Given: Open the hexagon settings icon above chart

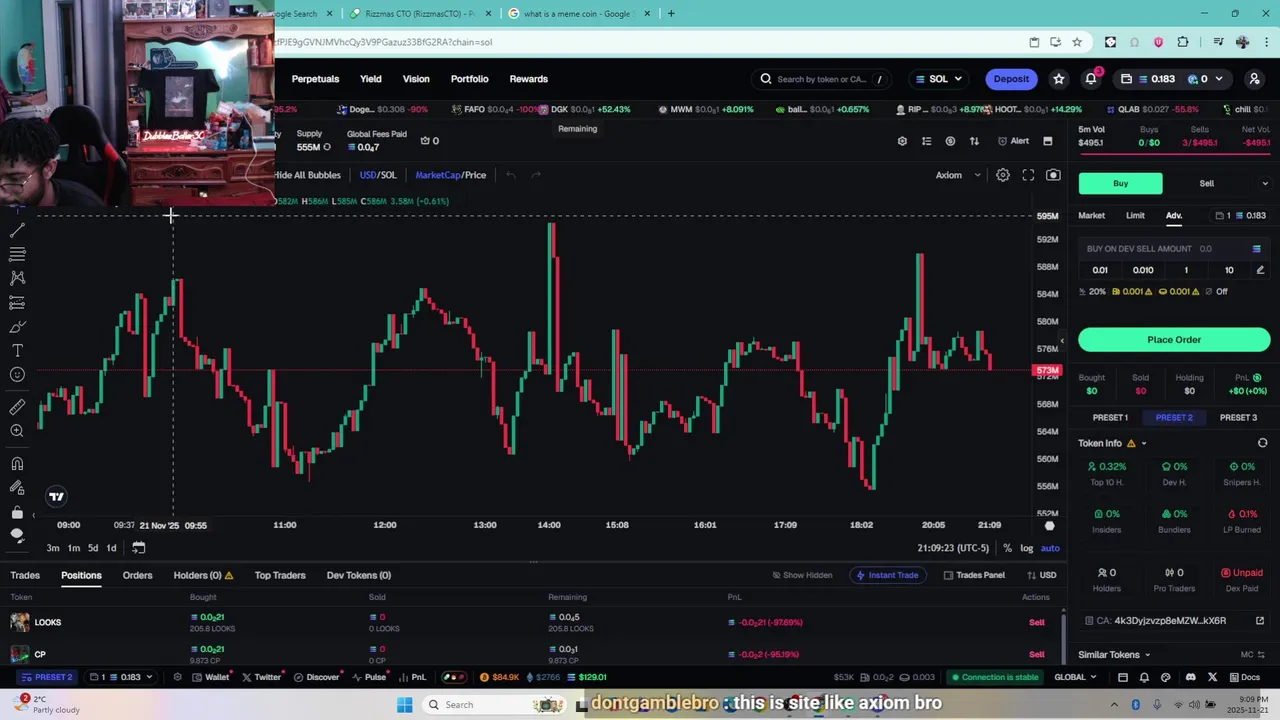Looking at the screenshot, I should coord(902,141).
